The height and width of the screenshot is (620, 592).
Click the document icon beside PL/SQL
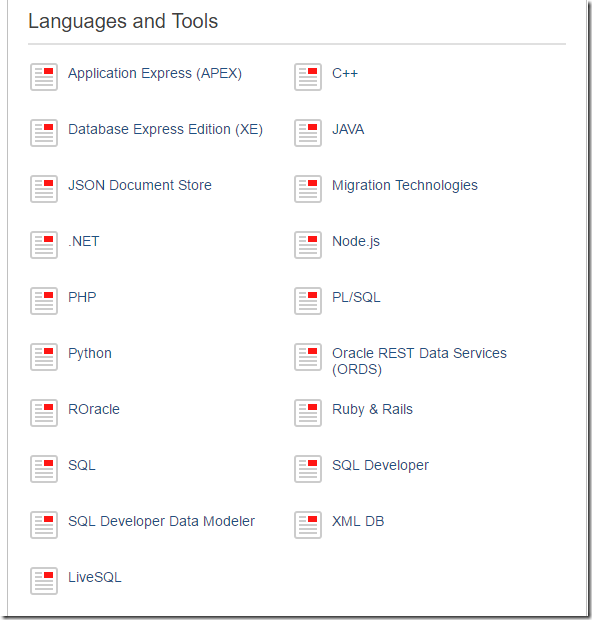(308, 301)
